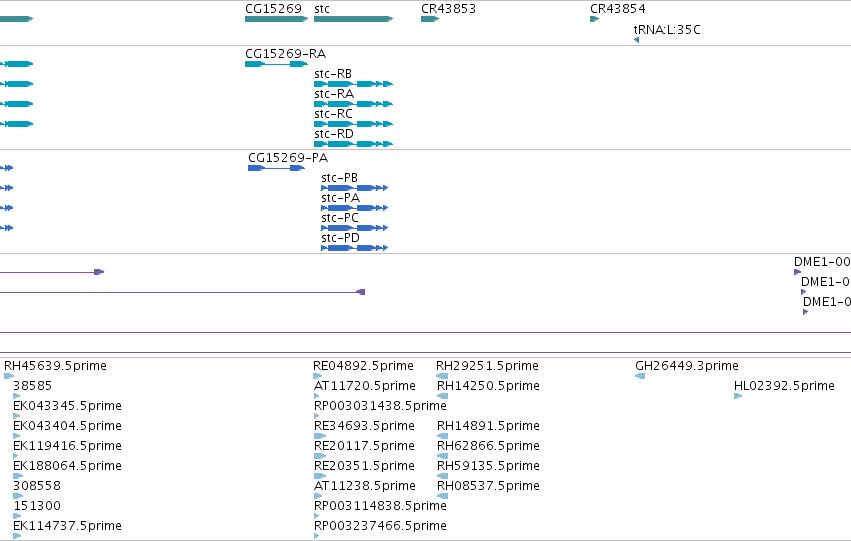
Task: Click the stc gene label
Action: point(322,9)
